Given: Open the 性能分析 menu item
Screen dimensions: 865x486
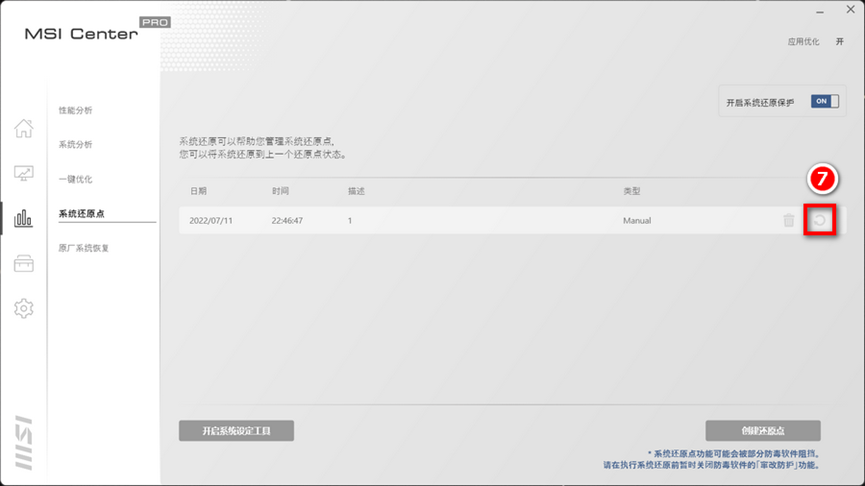Looking at the screenshot, I should pos(76,110).
